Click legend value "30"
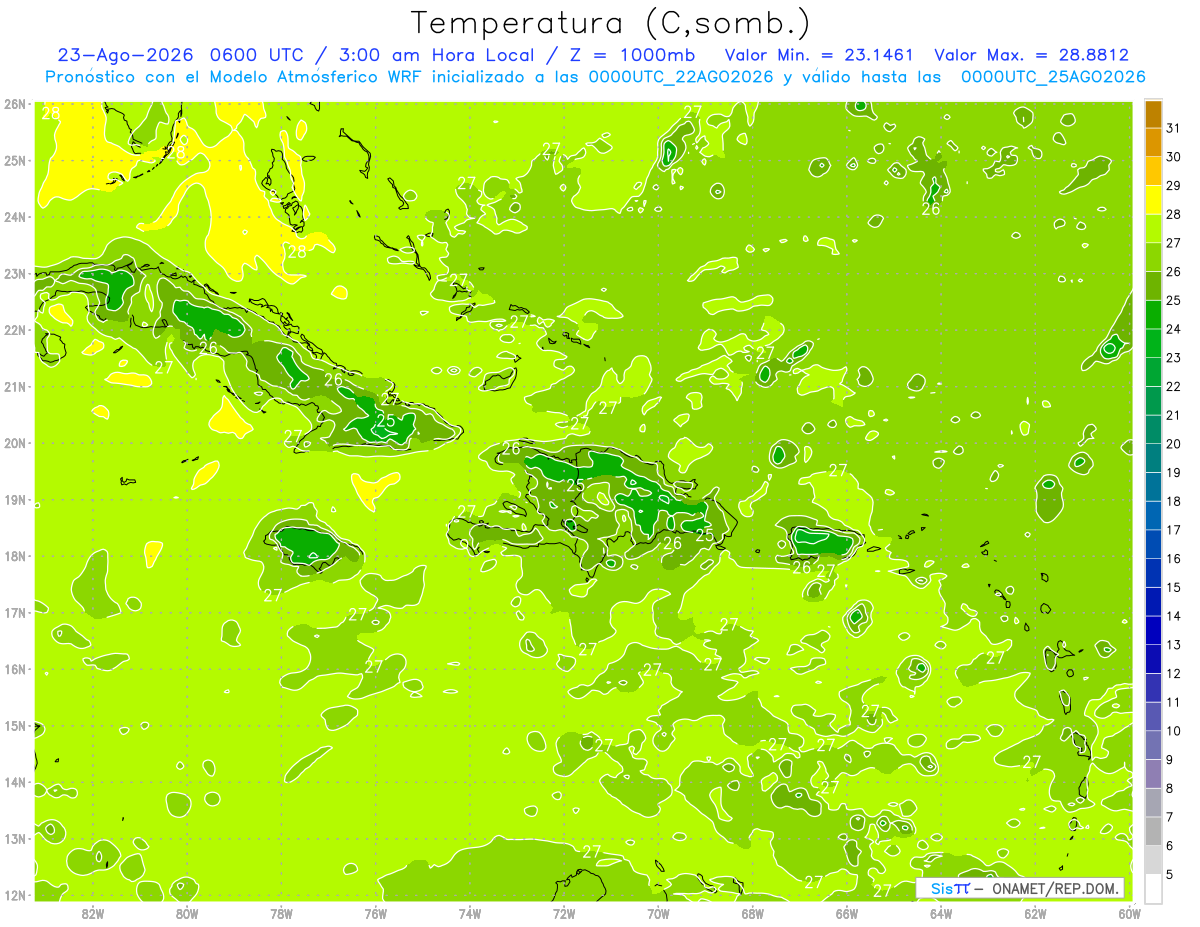This screenshot has height=927, width=1200. coord(1173,157)
